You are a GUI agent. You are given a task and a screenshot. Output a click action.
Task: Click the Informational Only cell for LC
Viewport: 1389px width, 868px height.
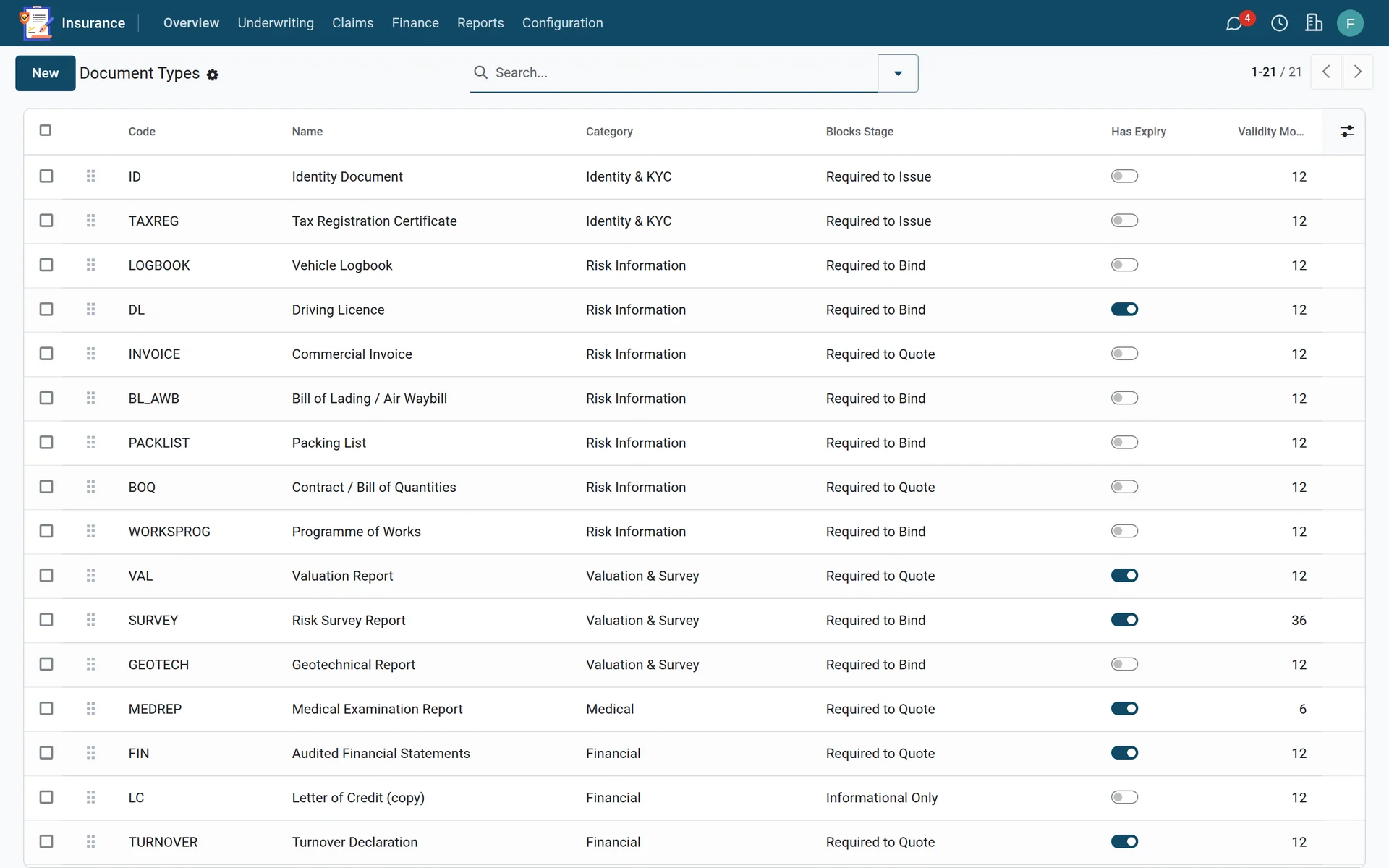pyautogui.click(x=882, y=798)
